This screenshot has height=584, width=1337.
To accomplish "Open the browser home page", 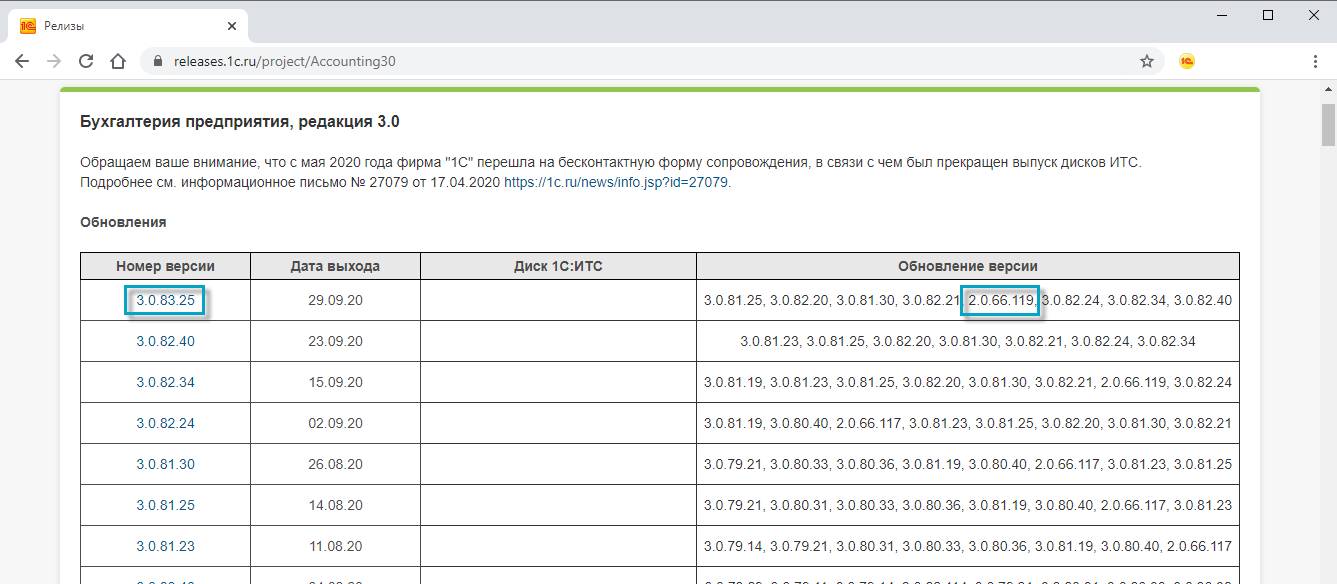I will pos(118,61).
